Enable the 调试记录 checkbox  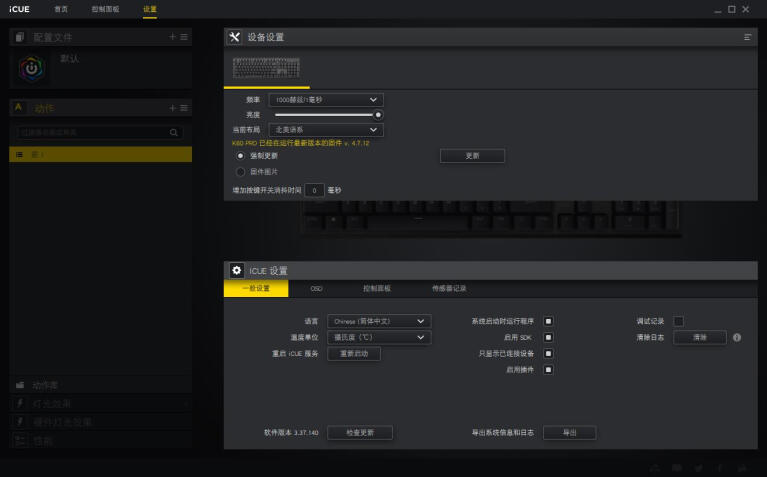(678, 321)
